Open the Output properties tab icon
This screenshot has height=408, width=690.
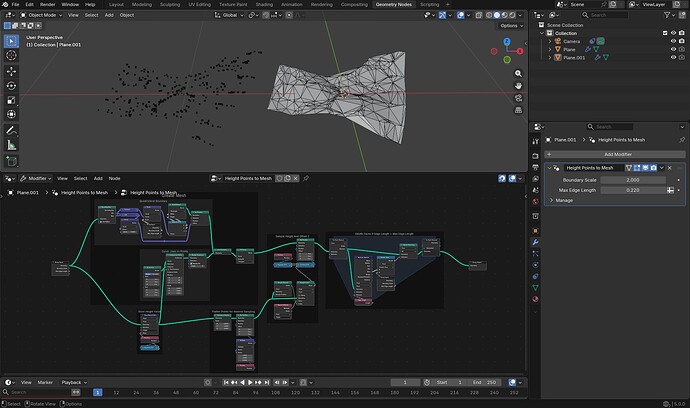pyautogui.click(x=536, y=167)
